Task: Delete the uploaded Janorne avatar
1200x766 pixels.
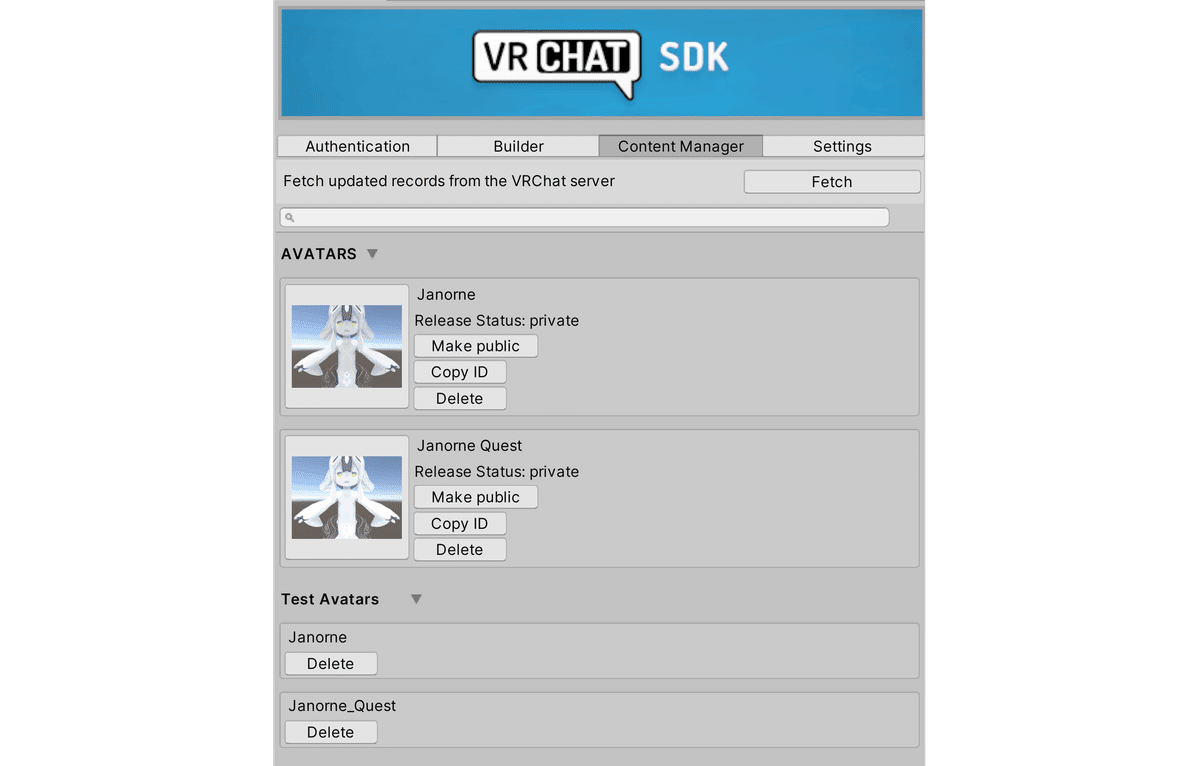Action: (x=459, y=398)
